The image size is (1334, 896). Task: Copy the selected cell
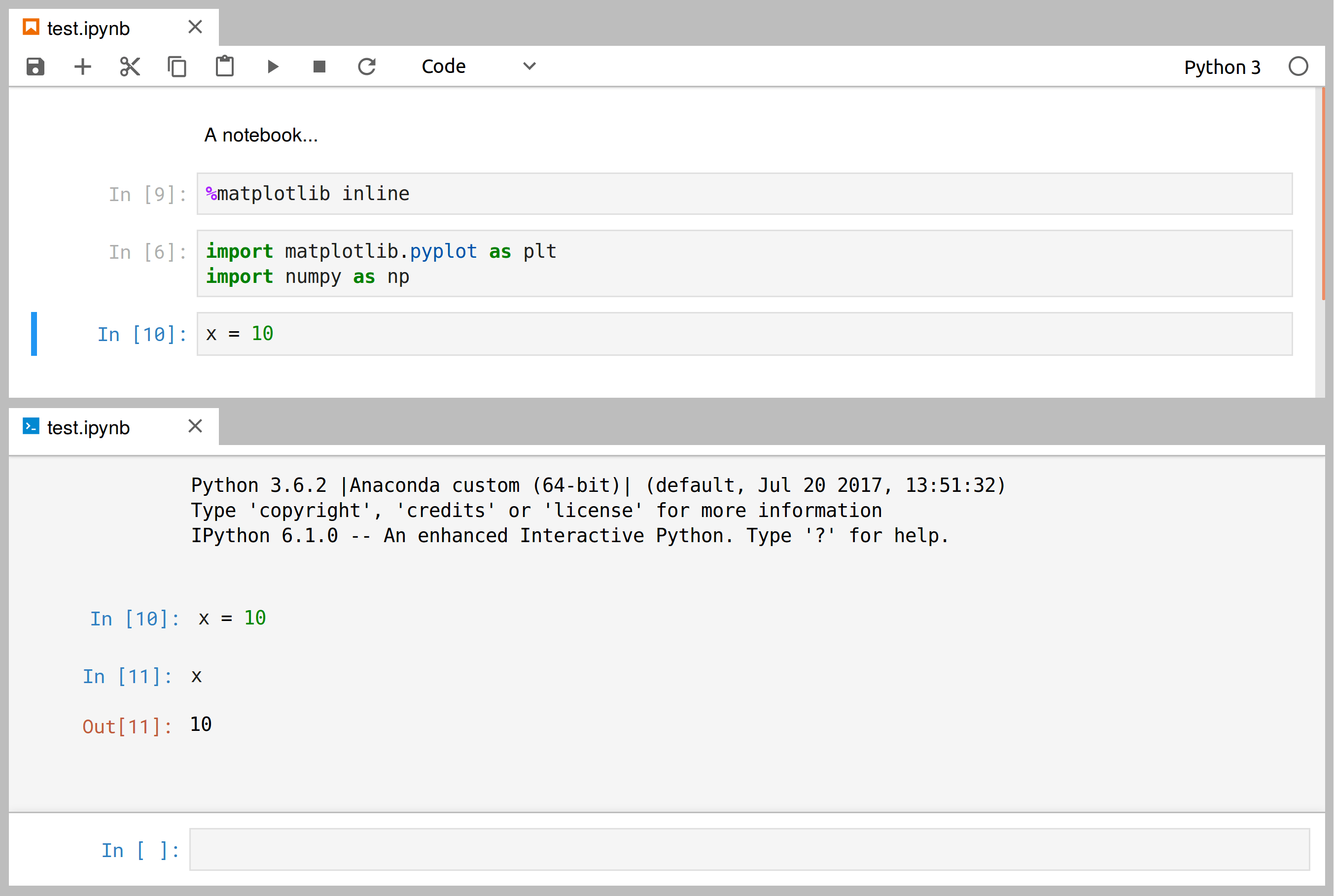tap(177, 66)
